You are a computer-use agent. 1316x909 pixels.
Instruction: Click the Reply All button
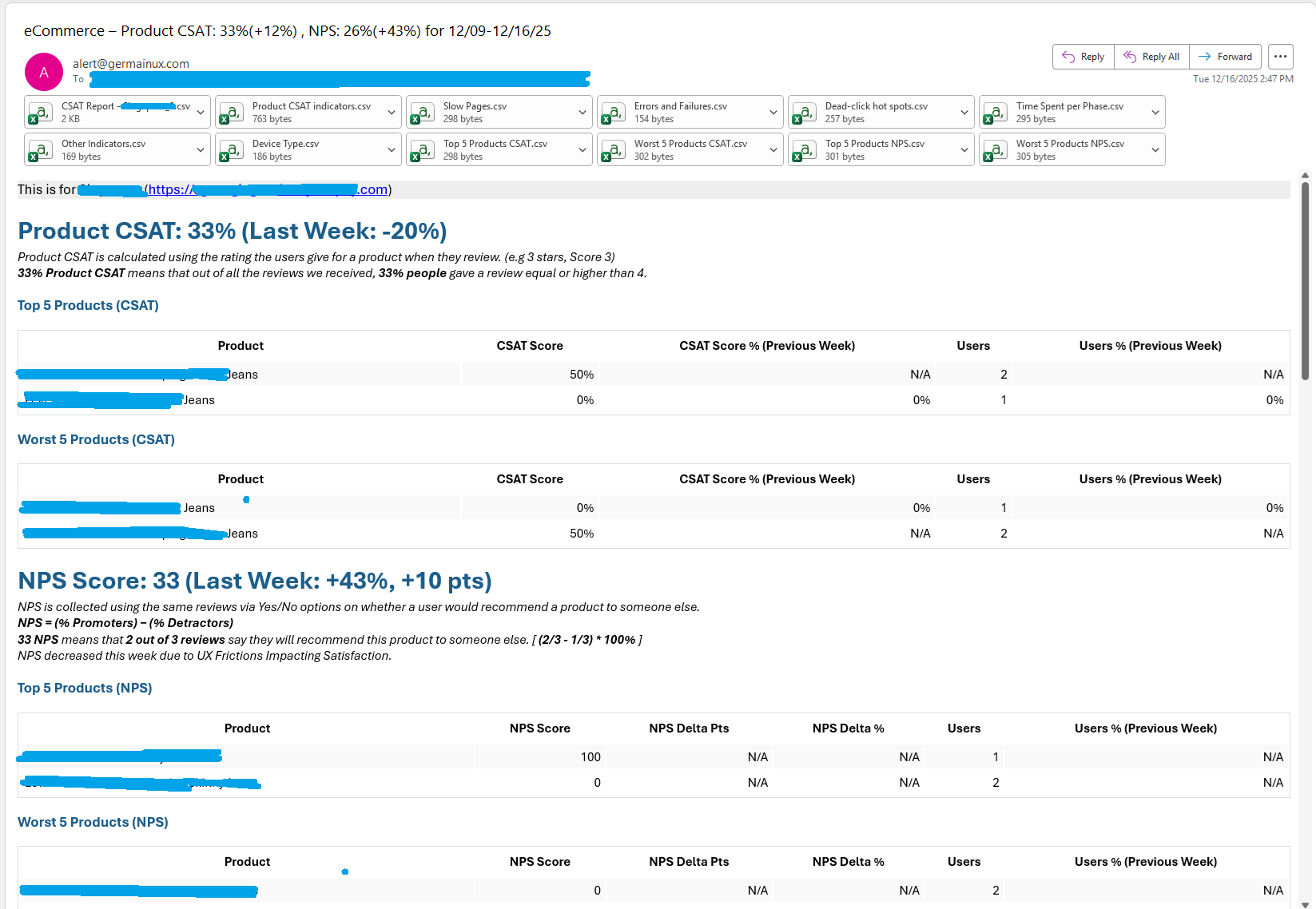(1151, 57)
